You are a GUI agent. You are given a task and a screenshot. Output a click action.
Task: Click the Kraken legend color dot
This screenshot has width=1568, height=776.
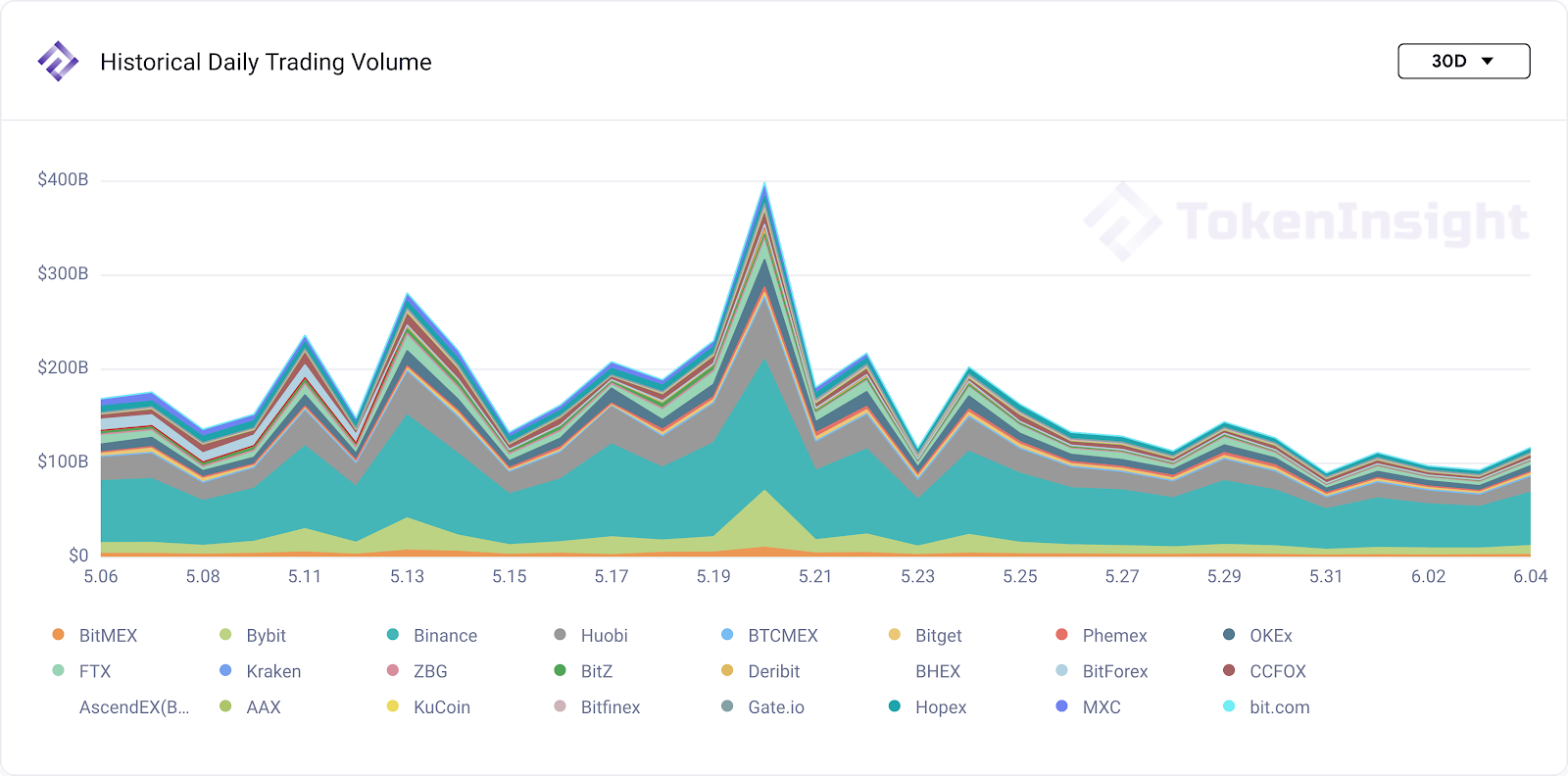pos(225,670)
